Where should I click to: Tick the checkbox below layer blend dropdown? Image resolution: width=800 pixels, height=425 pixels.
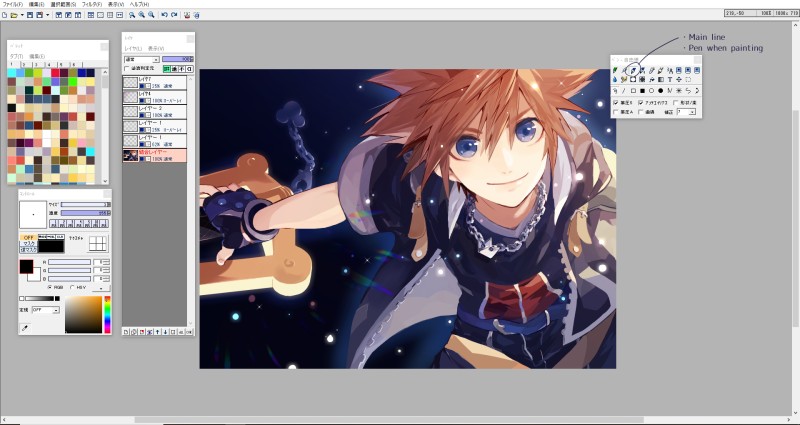click(127, 68)
